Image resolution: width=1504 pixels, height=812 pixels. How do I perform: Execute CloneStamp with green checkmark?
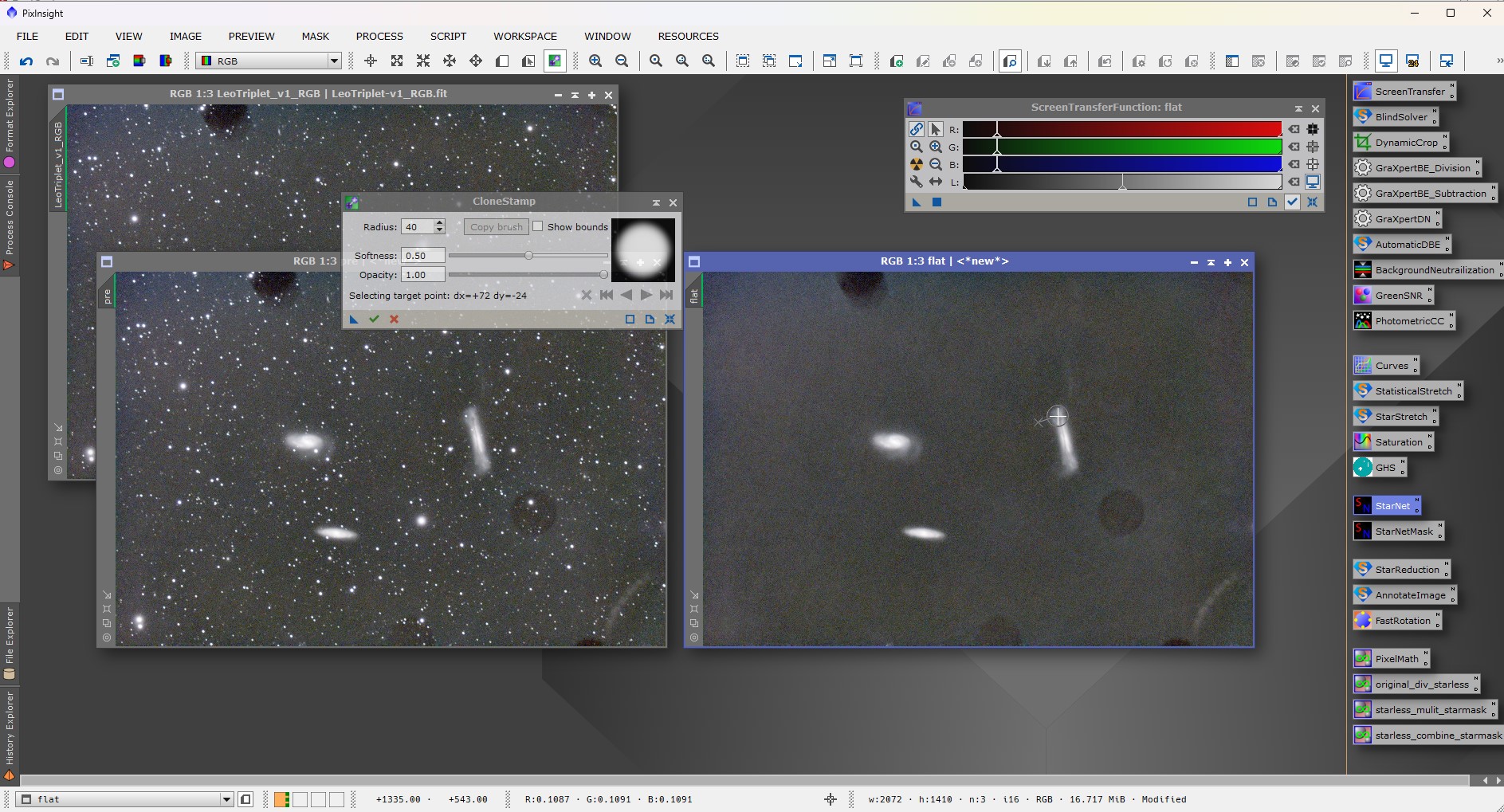point(374,320)
